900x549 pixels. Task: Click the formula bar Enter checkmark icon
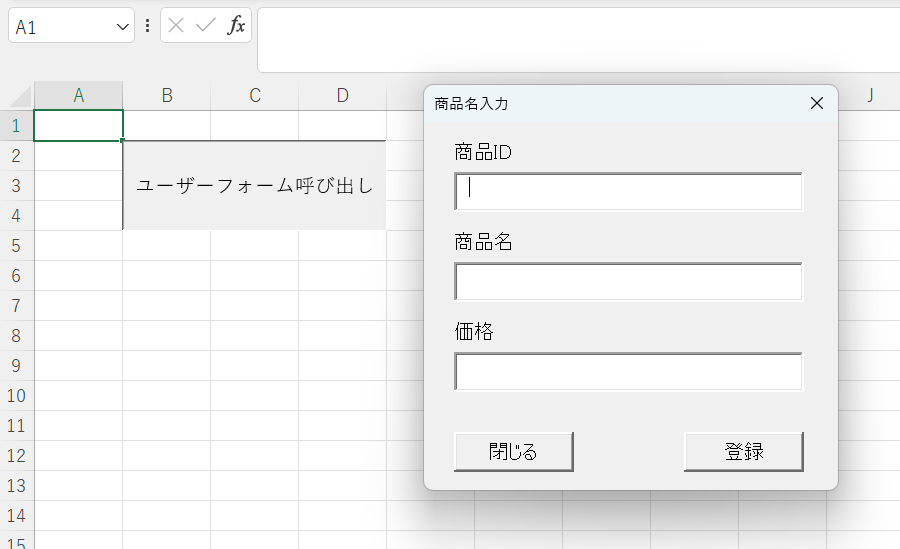(x=205, y=25)
